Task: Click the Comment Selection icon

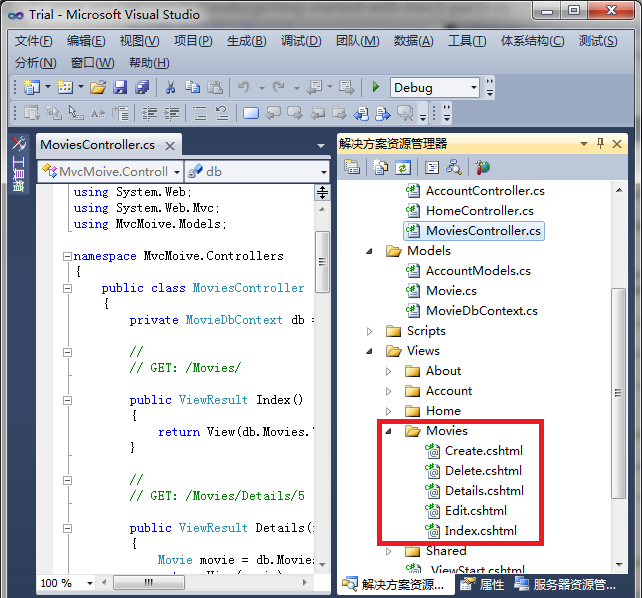Action: pyautogui.click(x=200, y=113)
